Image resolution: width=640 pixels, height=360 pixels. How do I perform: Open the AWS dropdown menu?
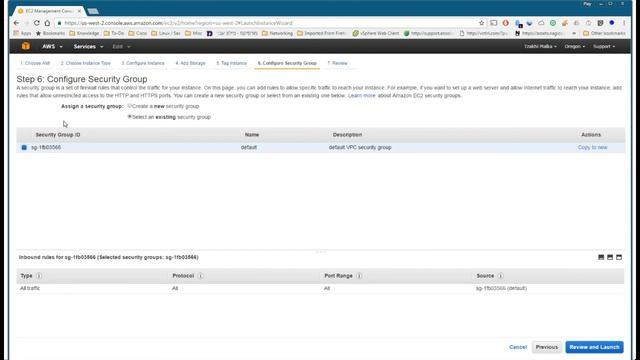[52, 47]
